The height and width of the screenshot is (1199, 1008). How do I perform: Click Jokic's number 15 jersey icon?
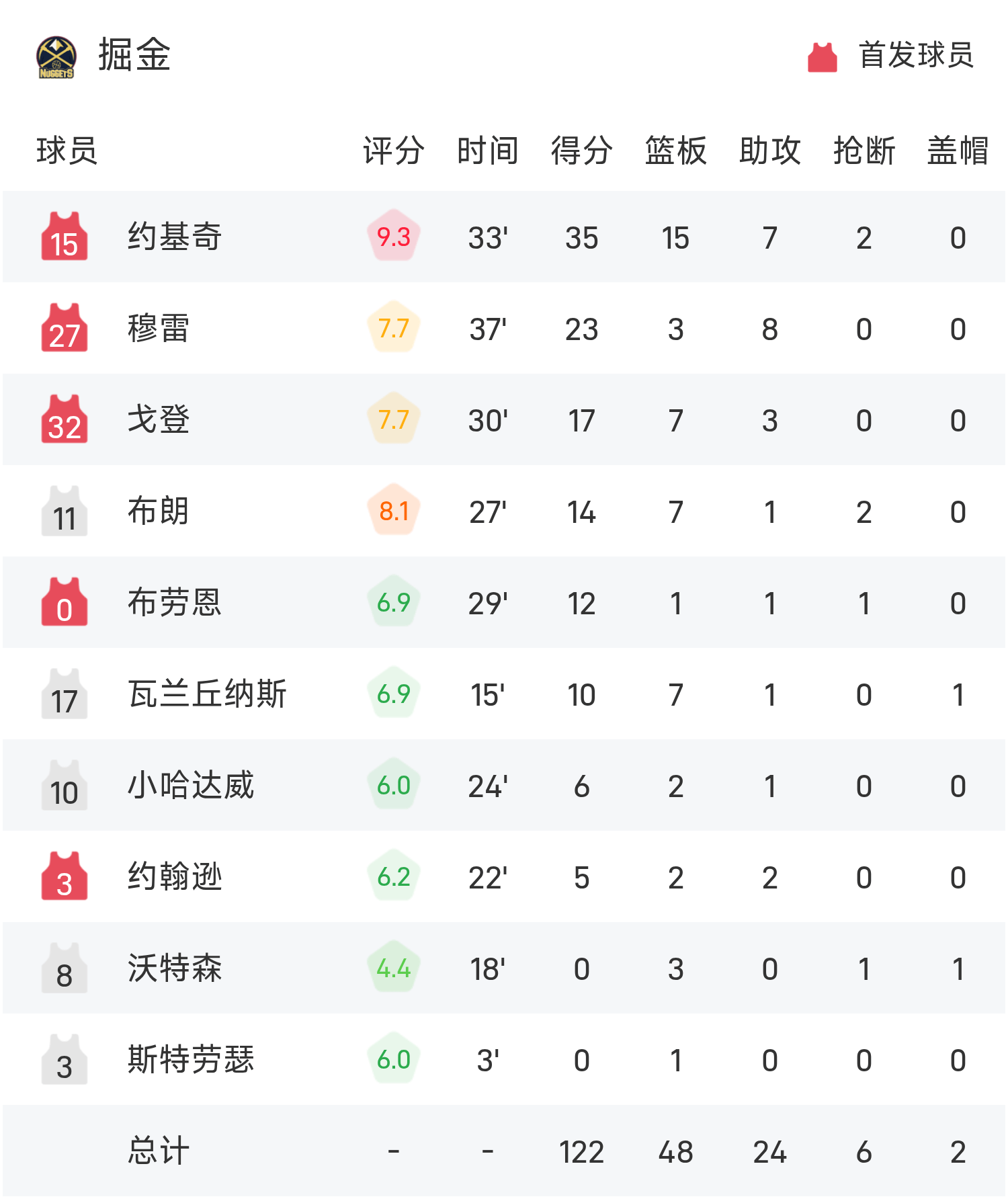pos(65,237)
